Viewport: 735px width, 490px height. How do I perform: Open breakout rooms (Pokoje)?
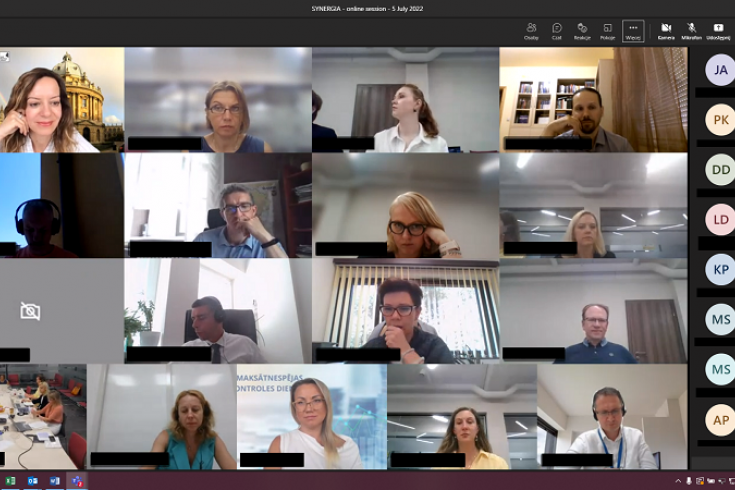click(607, 31)
